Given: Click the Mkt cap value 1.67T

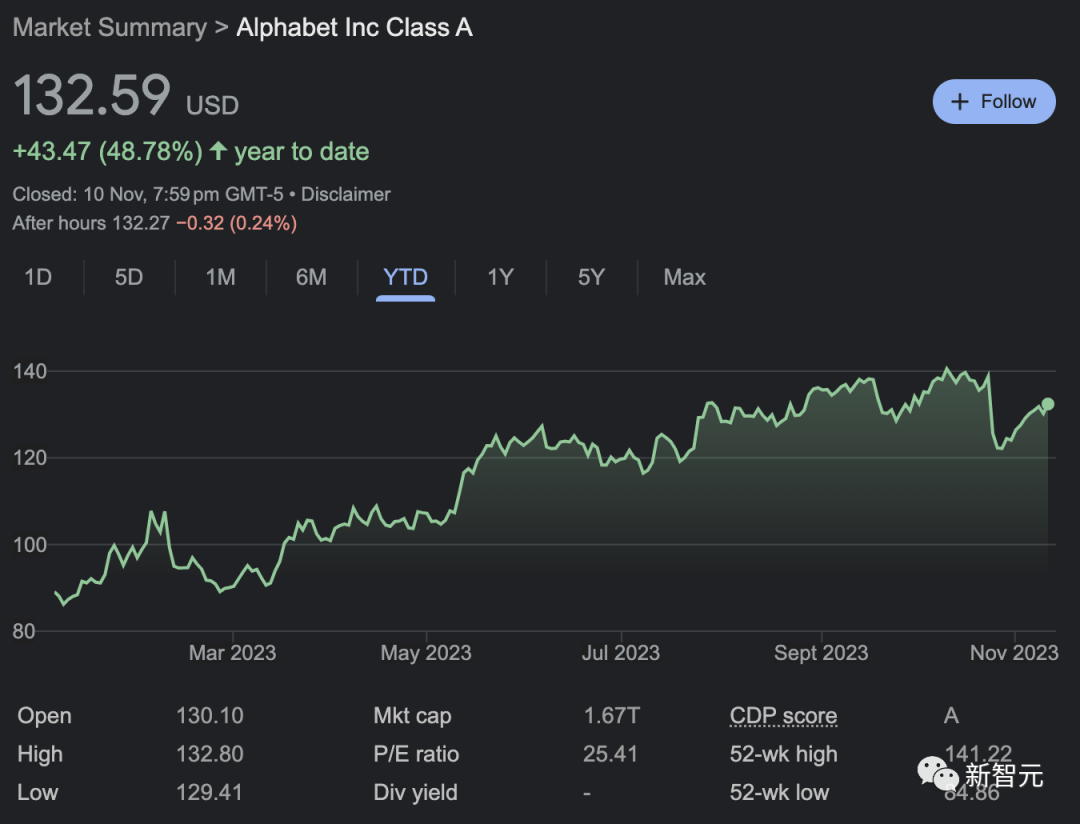Looking at the screenshot, I should (612, 716).
